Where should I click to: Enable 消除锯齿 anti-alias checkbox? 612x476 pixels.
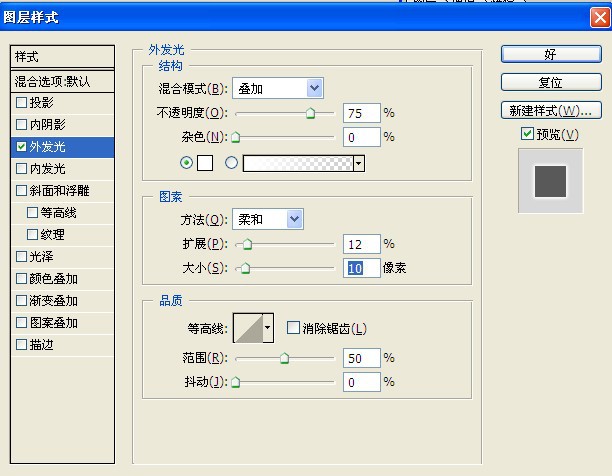coord(293,328)
